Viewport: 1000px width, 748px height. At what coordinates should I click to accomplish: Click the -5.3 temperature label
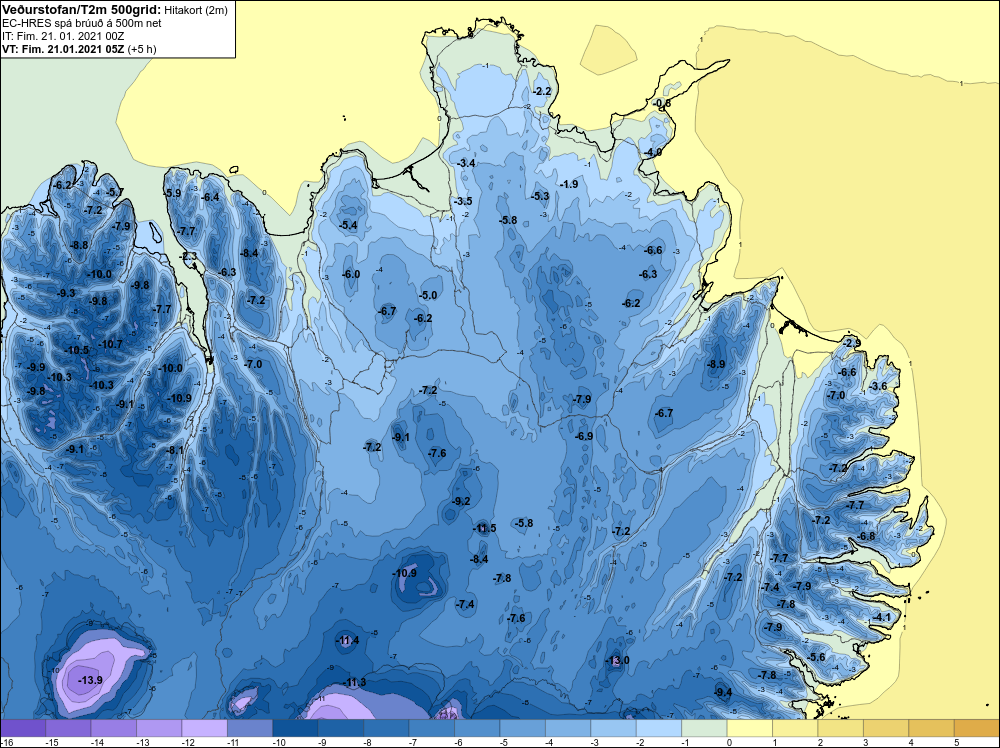(540, 196)
